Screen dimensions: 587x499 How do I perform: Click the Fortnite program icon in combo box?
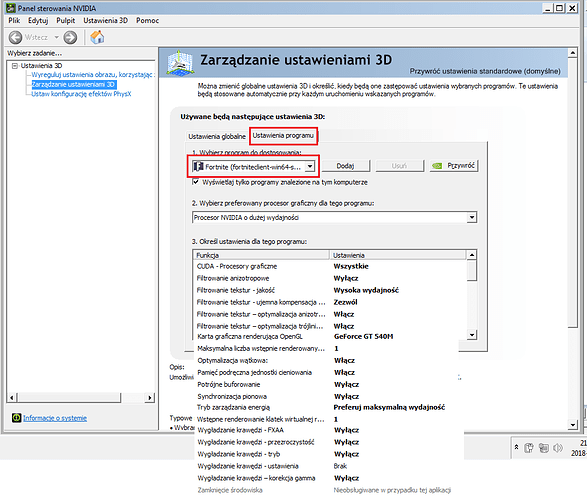[x=198, y=166]
